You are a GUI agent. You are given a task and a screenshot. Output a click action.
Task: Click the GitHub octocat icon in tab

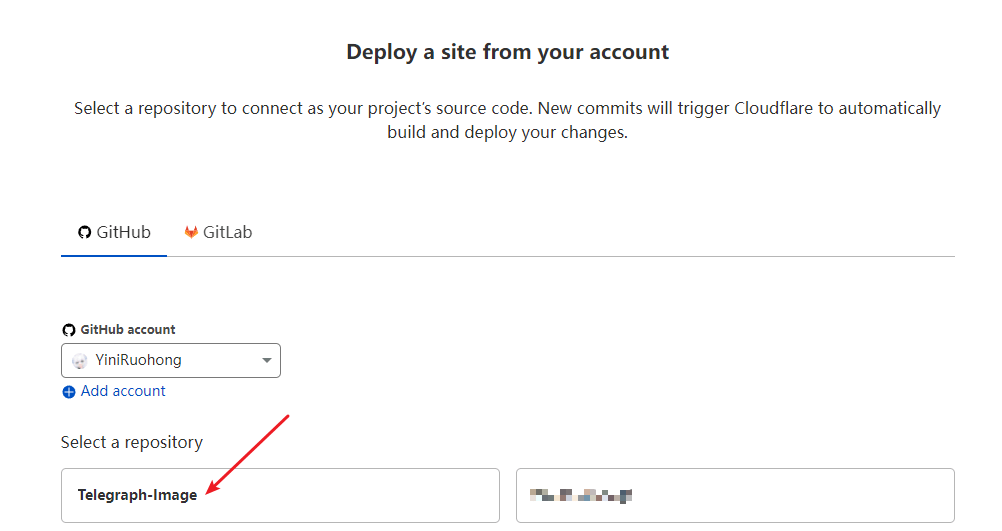[85, 232]
